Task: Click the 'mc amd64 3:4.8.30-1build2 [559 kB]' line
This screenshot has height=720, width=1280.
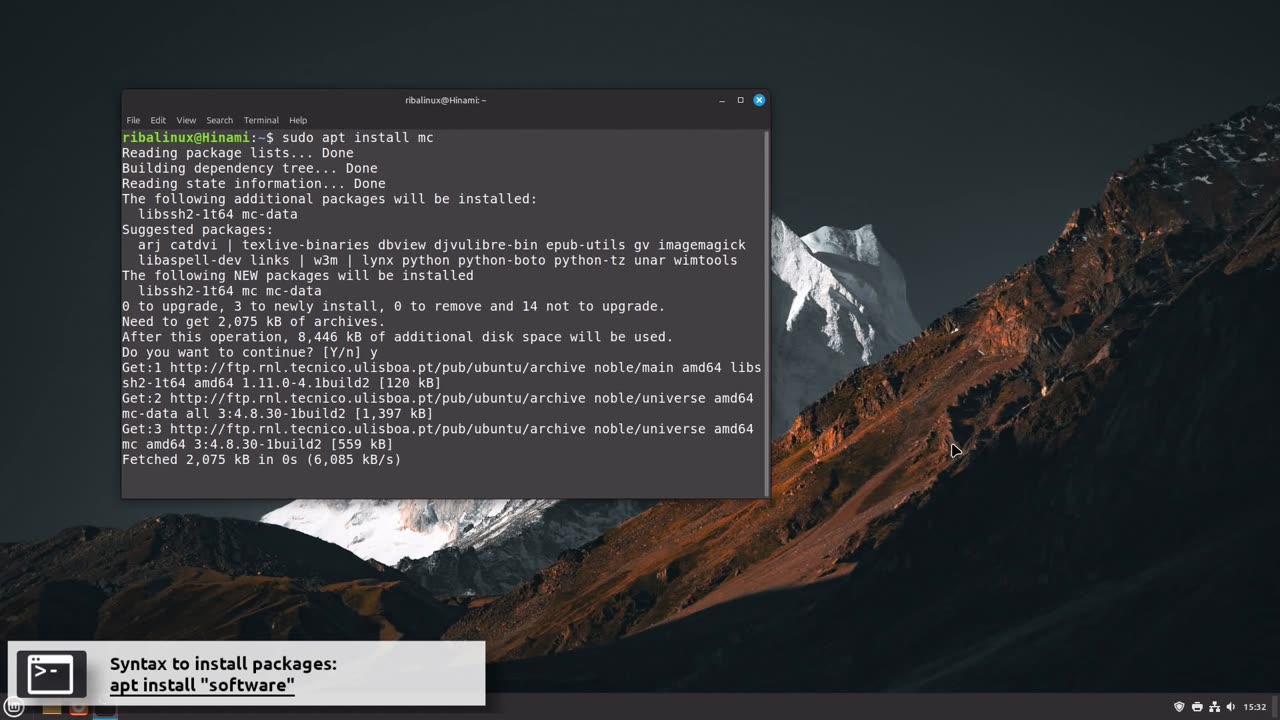Action: (258, 444)
